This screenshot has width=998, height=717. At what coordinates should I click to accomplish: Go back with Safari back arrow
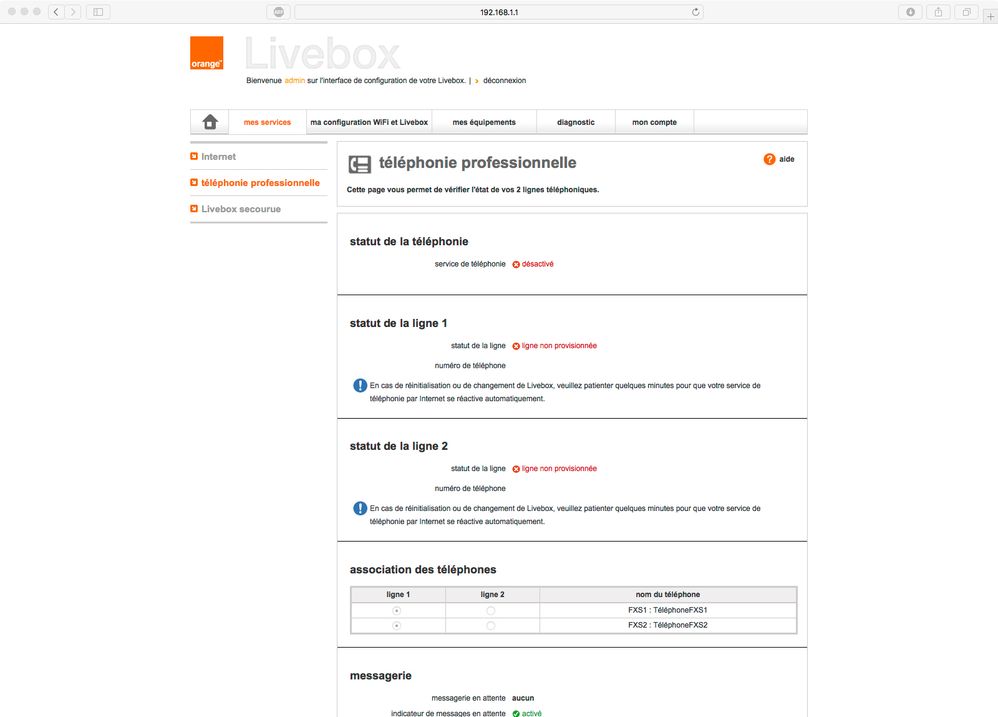(56, 12)
